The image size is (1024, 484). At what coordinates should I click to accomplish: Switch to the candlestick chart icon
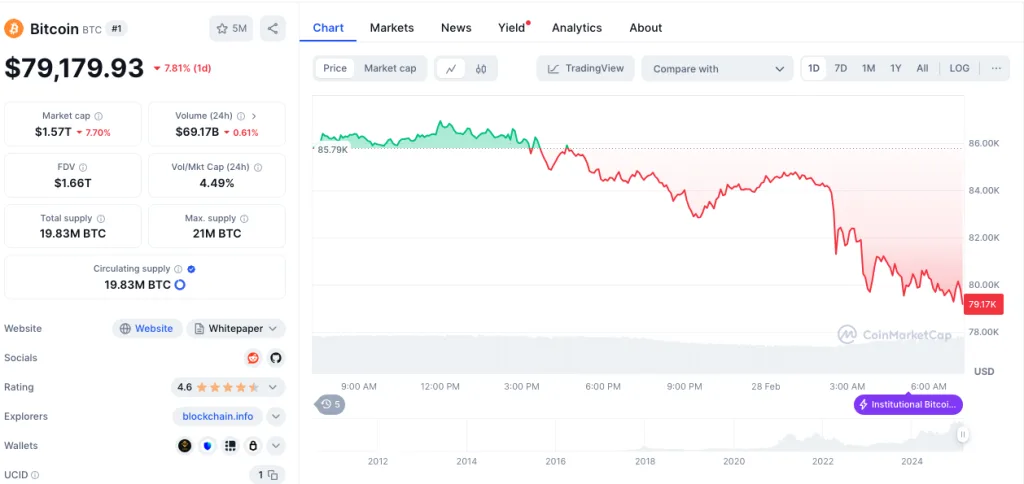coord(481,69)
